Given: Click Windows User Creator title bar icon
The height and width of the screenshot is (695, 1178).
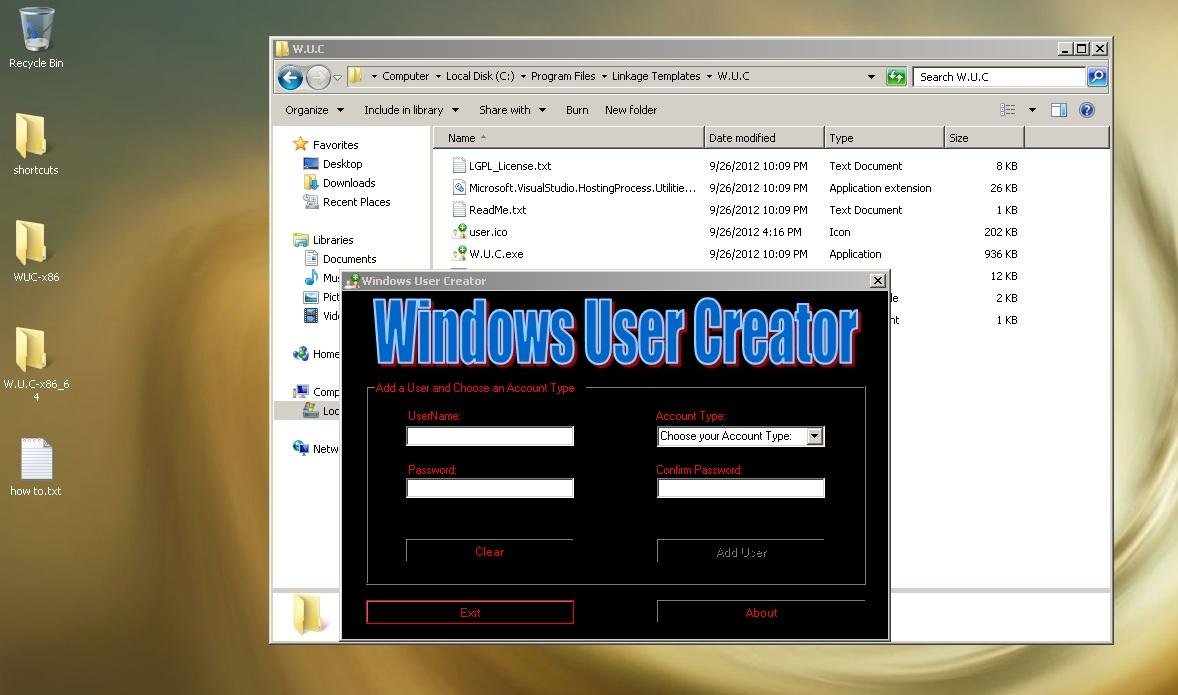Looking at the screenshot, I should click(x=351, y=281).
